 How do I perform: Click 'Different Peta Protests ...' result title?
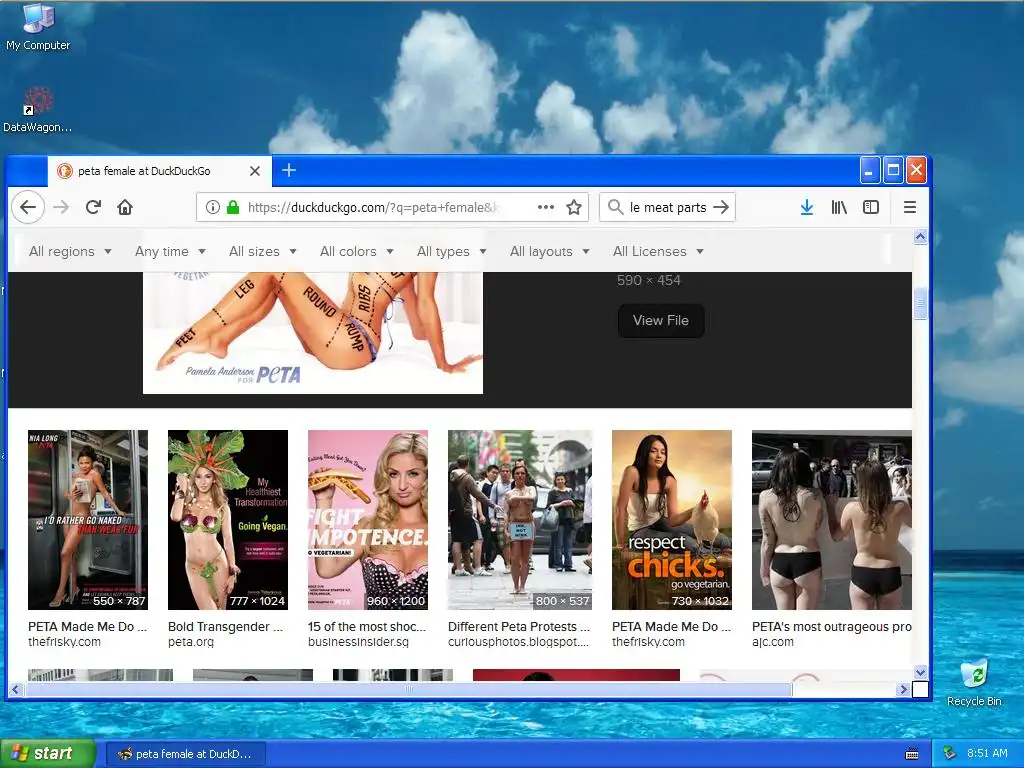coord(519,627)
